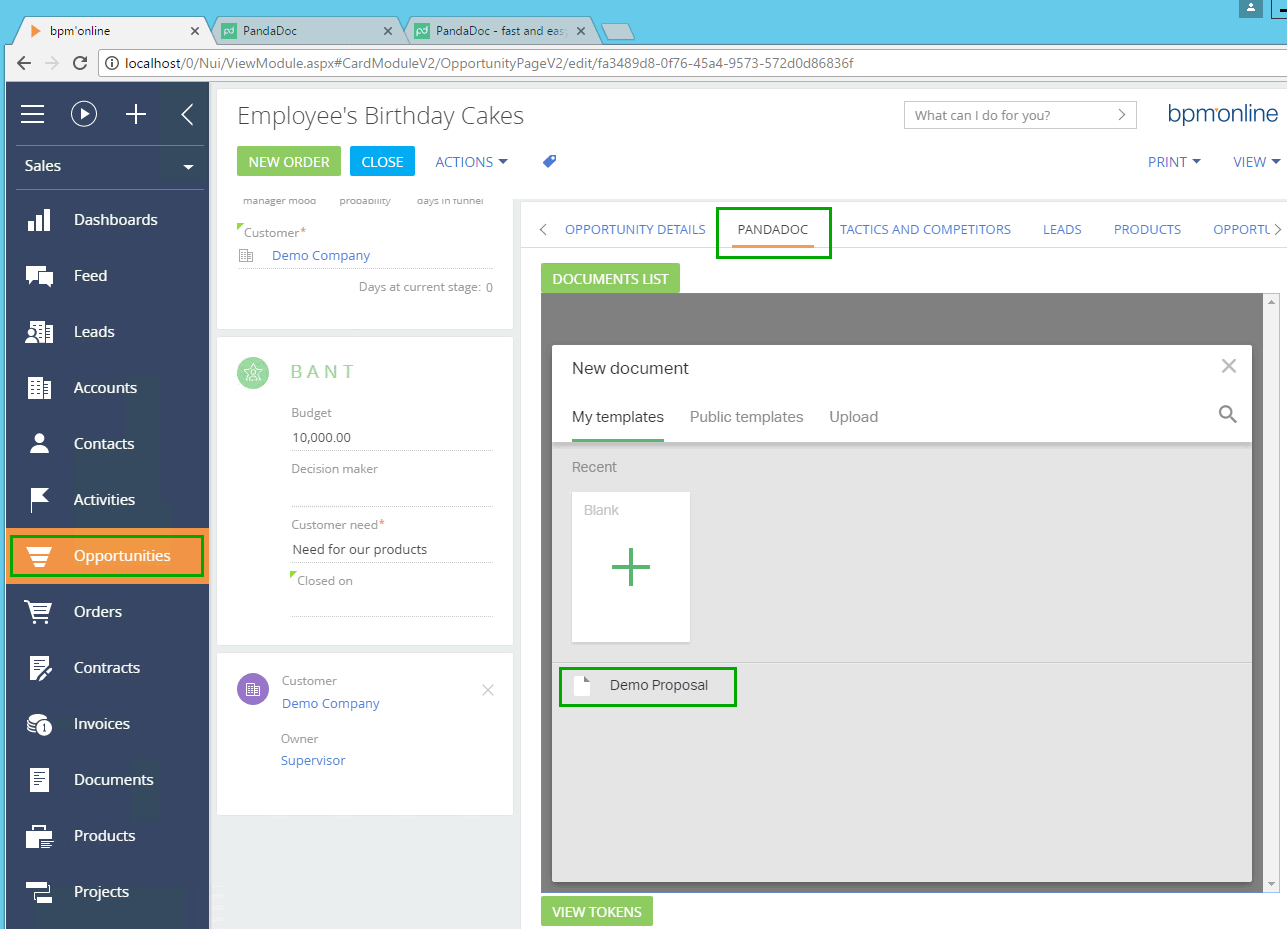Screen dimensions: 1287x929
Task: Click the Customer need field
Action: (392, 550)
